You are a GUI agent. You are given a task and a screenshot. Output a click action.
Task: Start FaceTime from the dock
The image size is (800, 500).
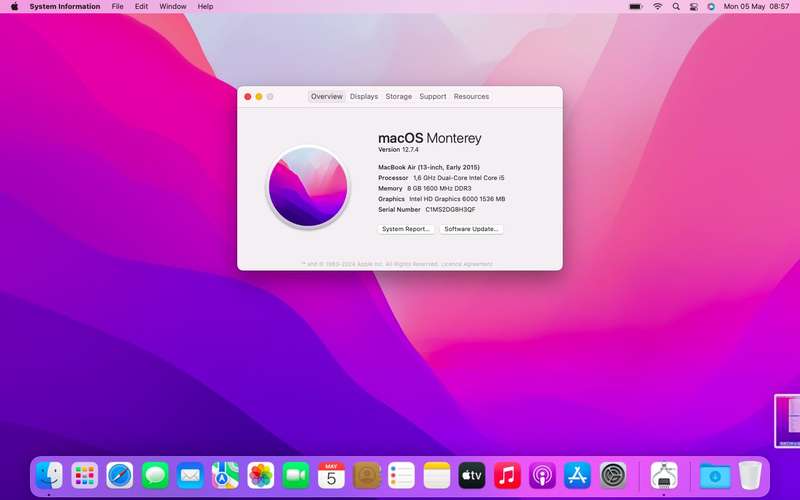click(x=296, y=476)
